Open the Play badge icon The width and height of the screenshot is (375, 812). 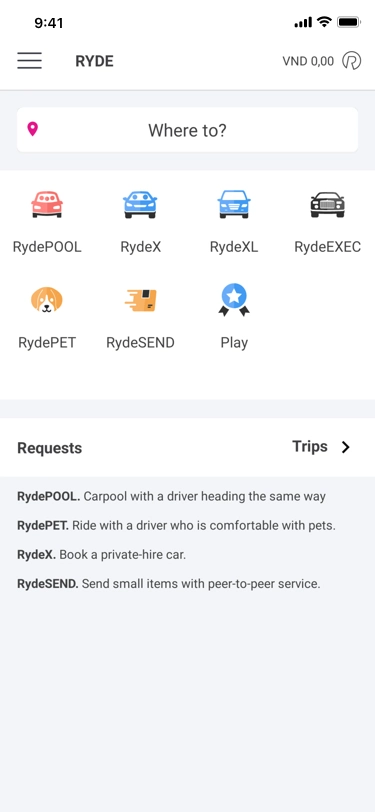[x=234, y=300]
